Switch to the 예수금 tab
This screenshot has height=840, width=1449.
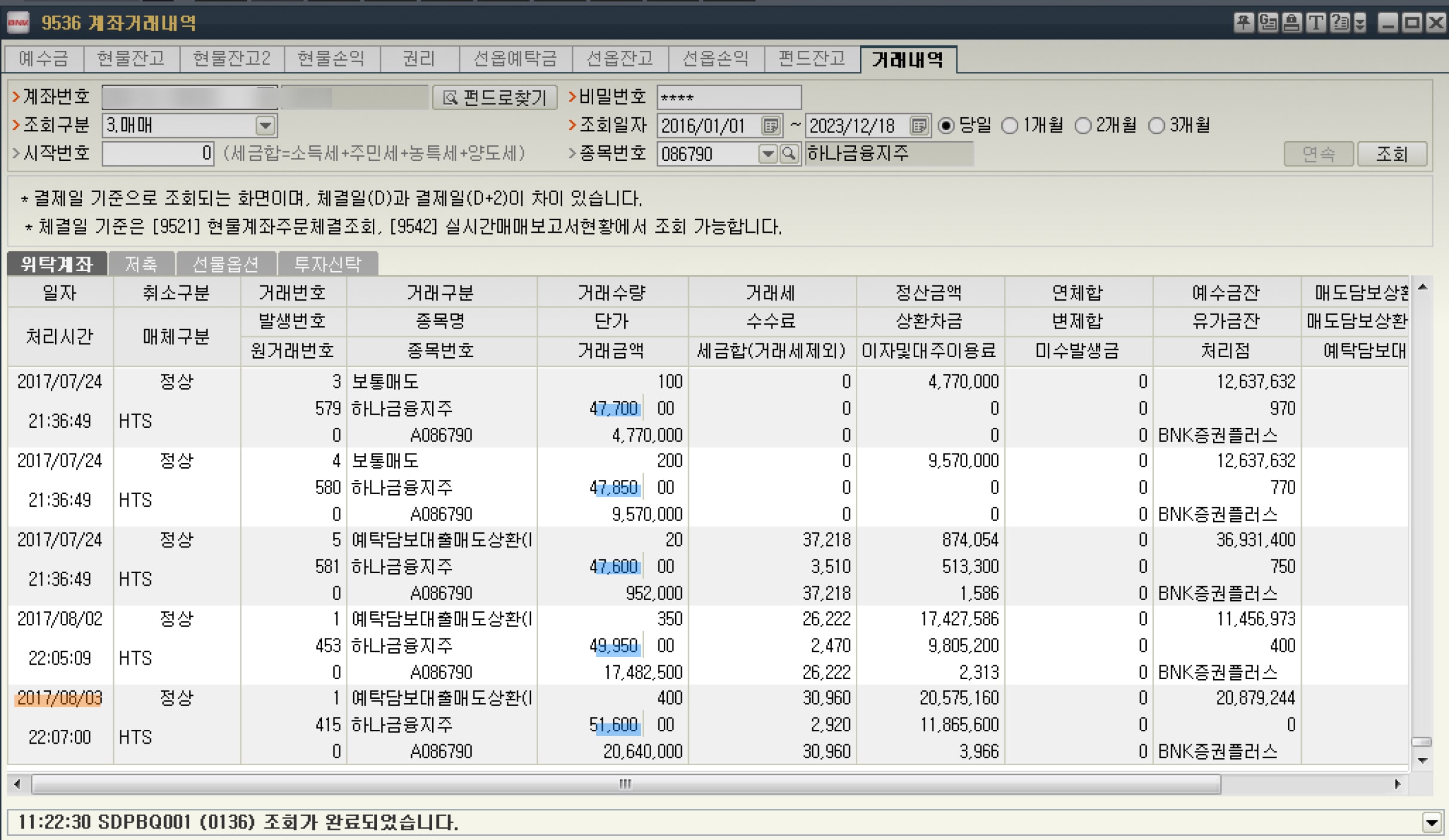tap(44, 59)
